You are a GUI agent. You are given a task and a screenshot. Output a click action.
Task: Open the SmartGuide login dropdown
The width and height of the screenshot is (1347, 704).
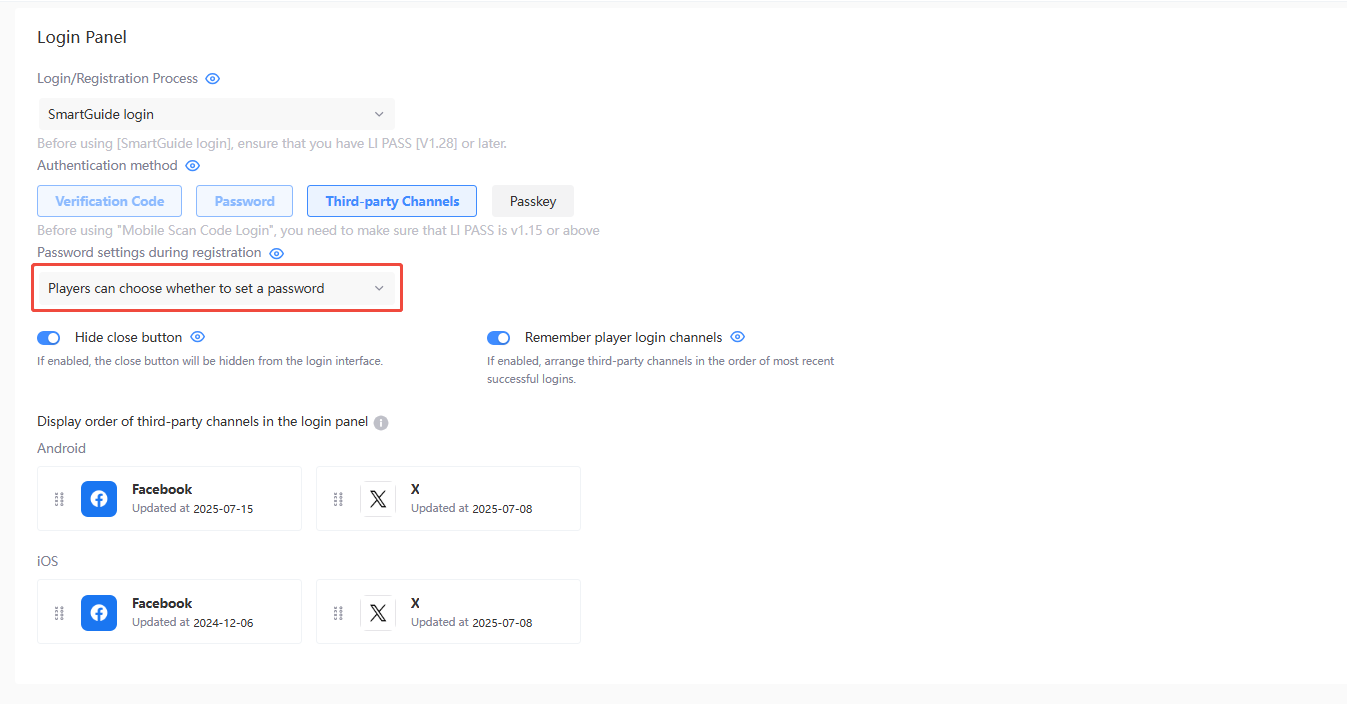216,113
